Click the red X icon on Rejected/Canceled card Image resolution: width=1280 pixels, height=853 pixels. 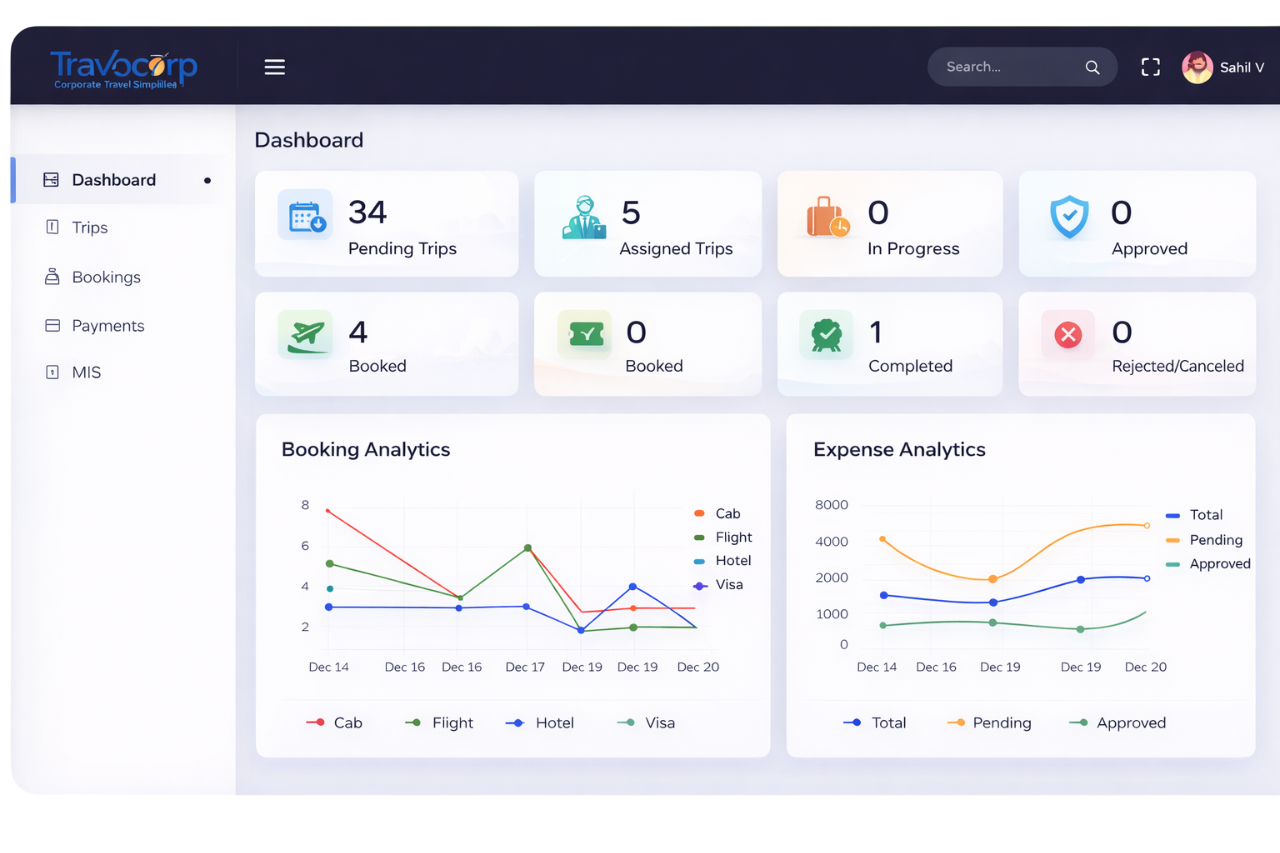(x=1069, y=335)
